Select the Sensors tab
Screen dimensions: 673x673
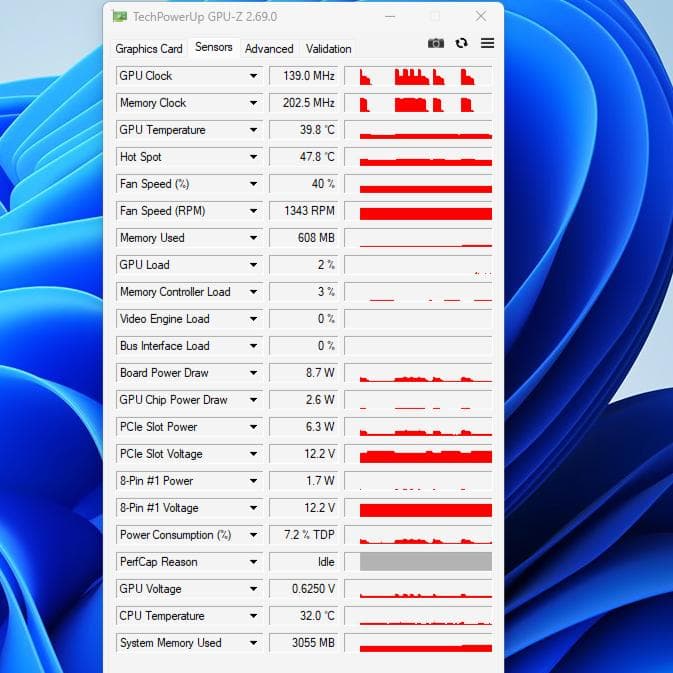click(214, 47)
